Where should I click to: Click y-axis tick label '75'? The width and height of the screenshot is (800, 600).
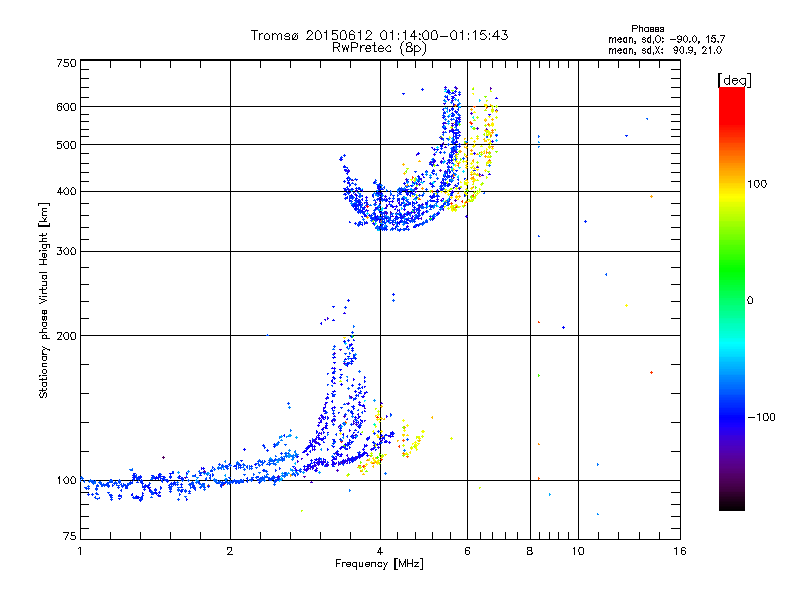tap(70, 536)
